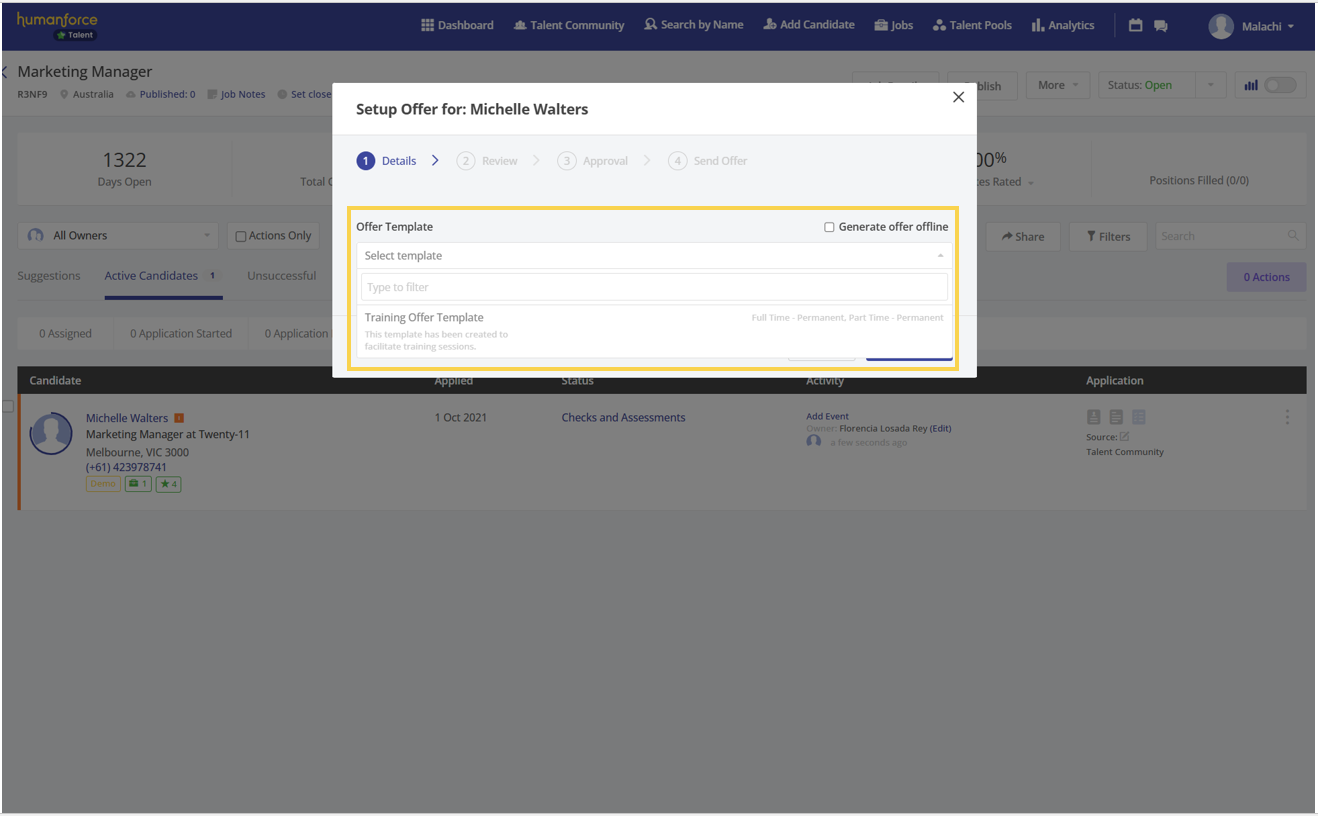
Task: Click the resume icon under Application column
Action: (1094, 417)
